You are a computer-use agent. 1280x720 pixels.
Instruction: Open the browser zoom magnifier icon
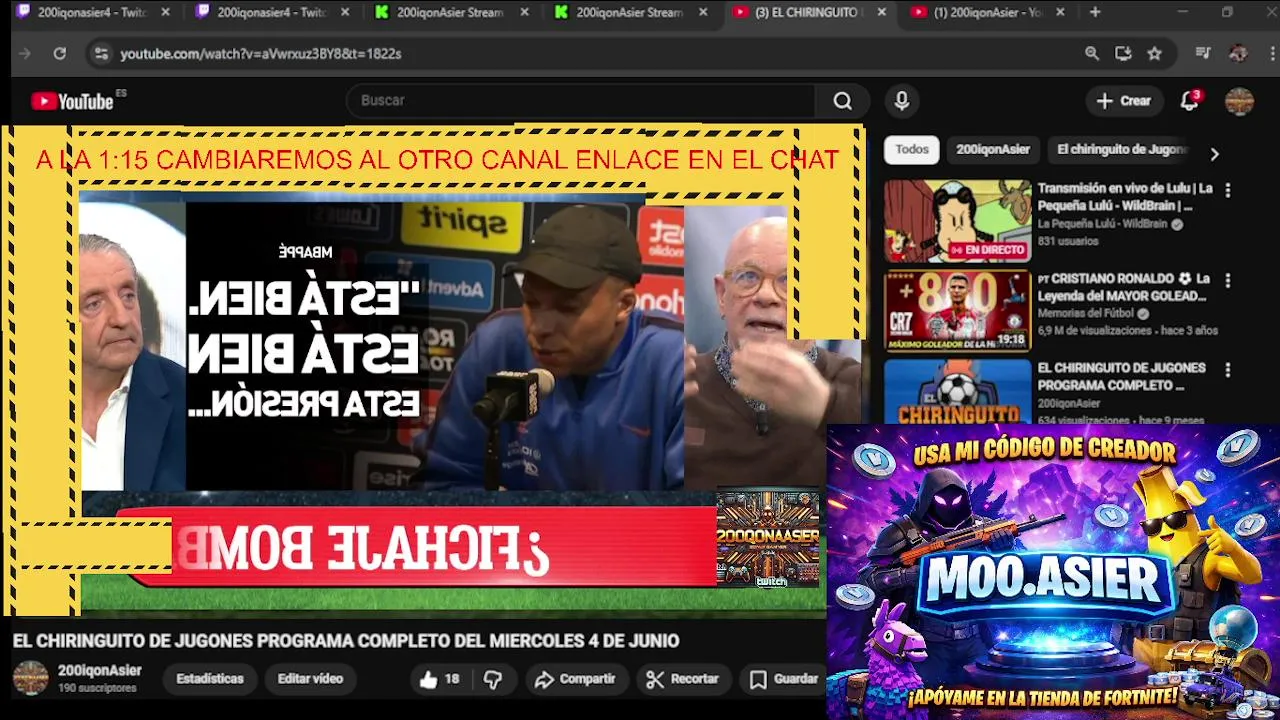coord(1092,53)
